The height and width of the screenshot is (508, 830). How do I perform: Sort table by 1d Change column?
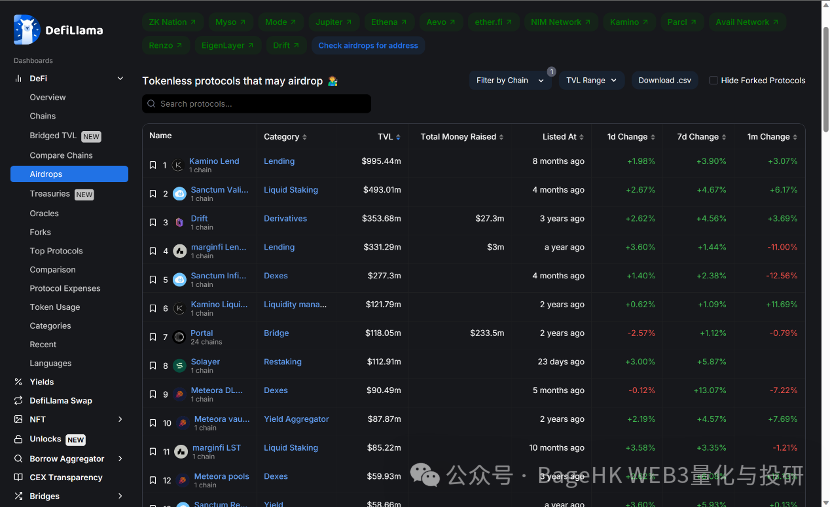pos(631,137)
